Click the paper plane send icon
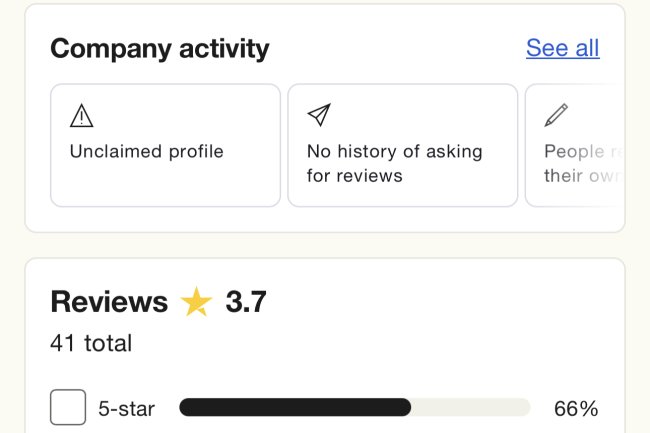This screenshot has height=433, width=650. point(318,116)
